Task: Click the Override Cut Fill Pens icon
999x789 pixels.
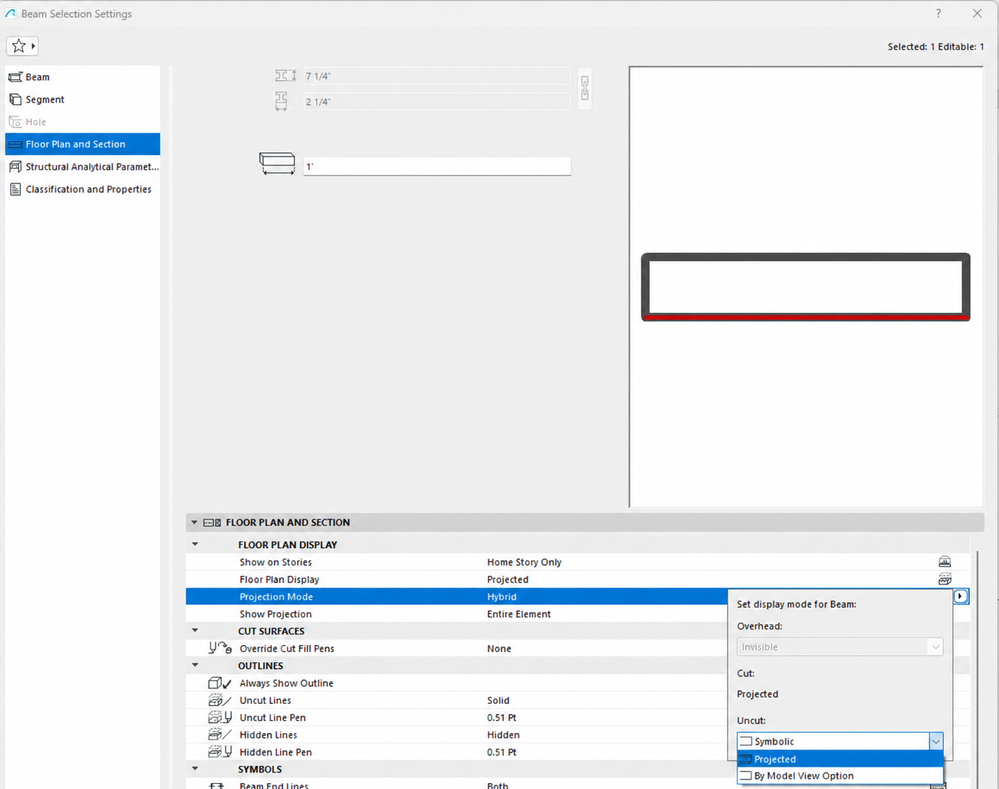Action: coord(220,648)
